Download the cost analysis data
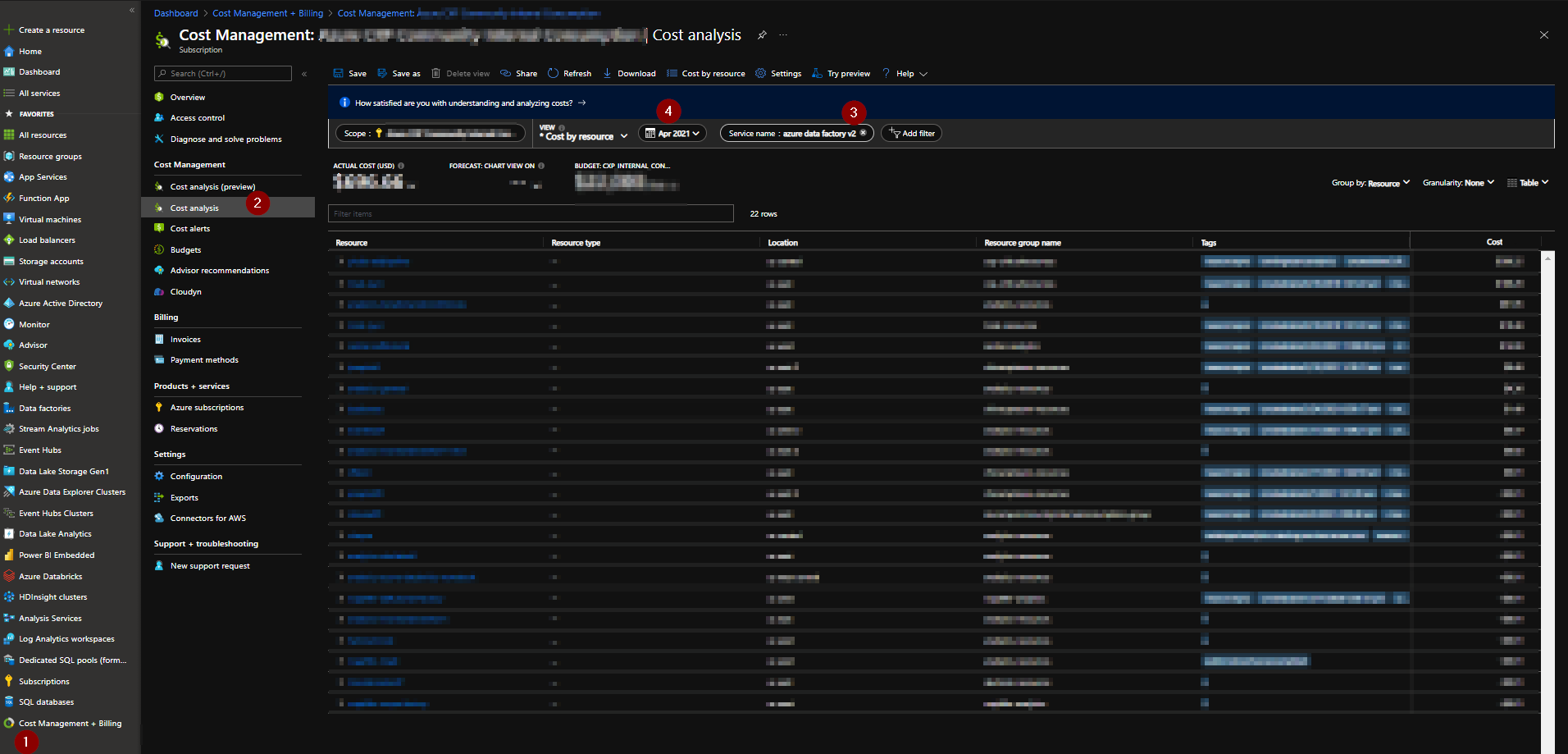The image size is (1568, 754). coord(629,74)
